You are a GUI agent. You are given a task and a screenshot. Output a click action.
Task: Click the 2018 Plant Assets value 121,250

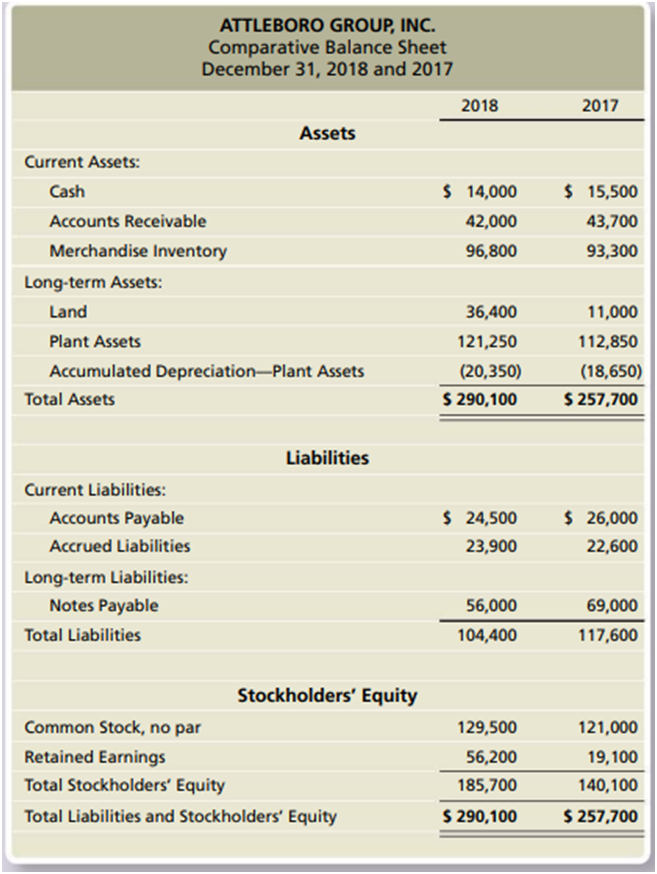coord(489,342)
